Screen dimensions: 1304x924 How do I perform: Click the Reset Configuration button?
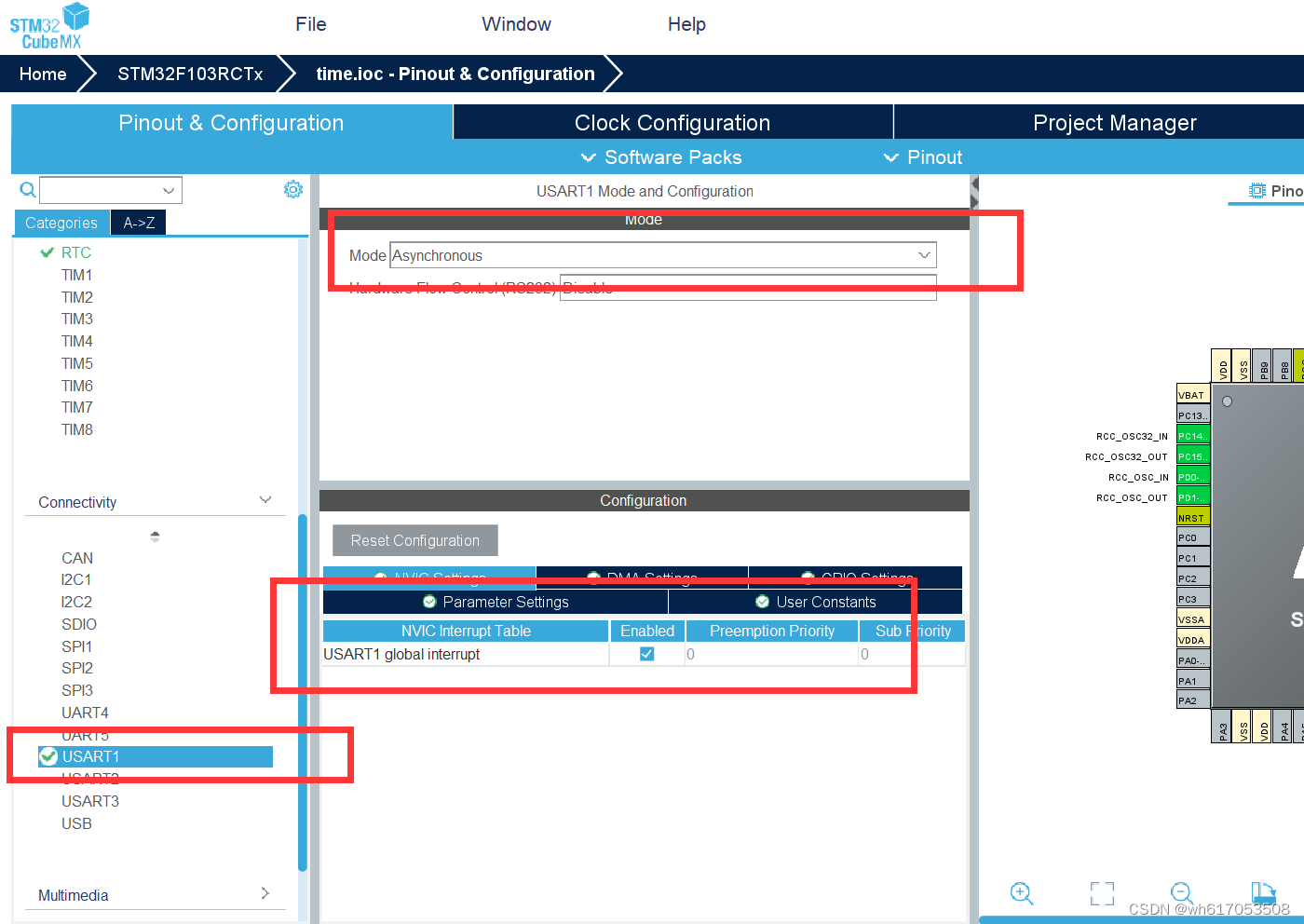click(x=415, y=540)
